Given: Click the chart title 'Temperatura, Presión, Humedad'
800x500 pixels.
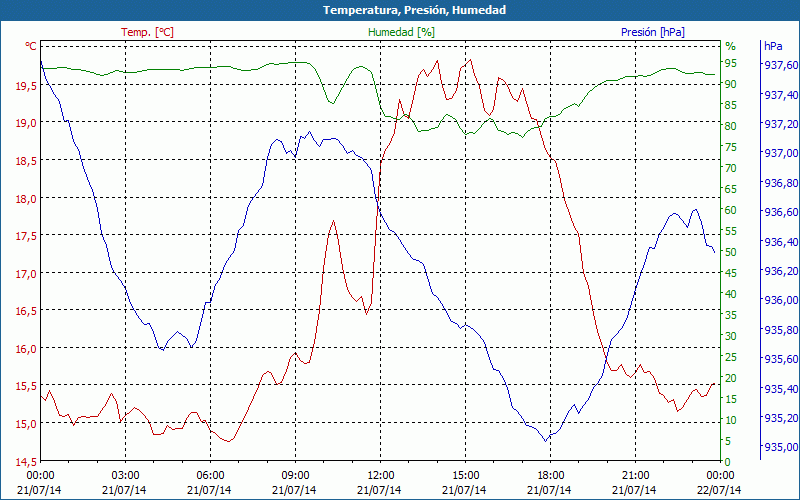Looking at the screenshot, I should coord(414,10).
